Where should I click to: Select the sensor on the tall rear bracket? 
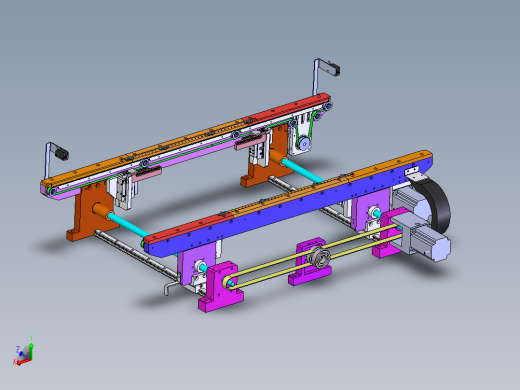click(334, 69)
